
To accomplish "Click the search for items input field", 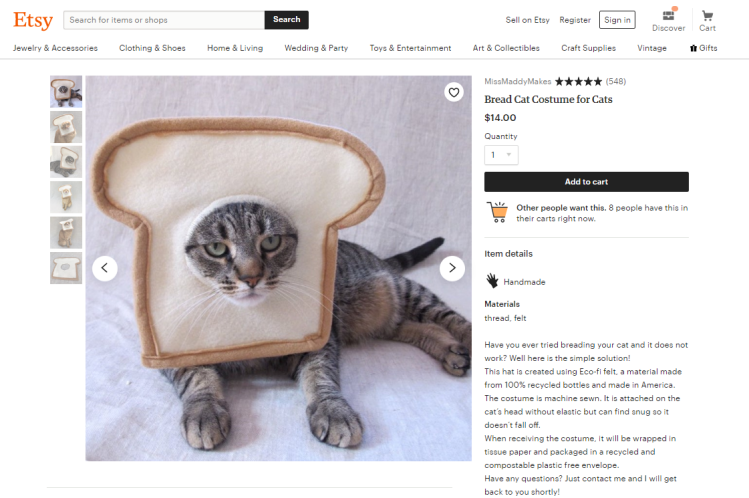I will [x=164, y=20].
